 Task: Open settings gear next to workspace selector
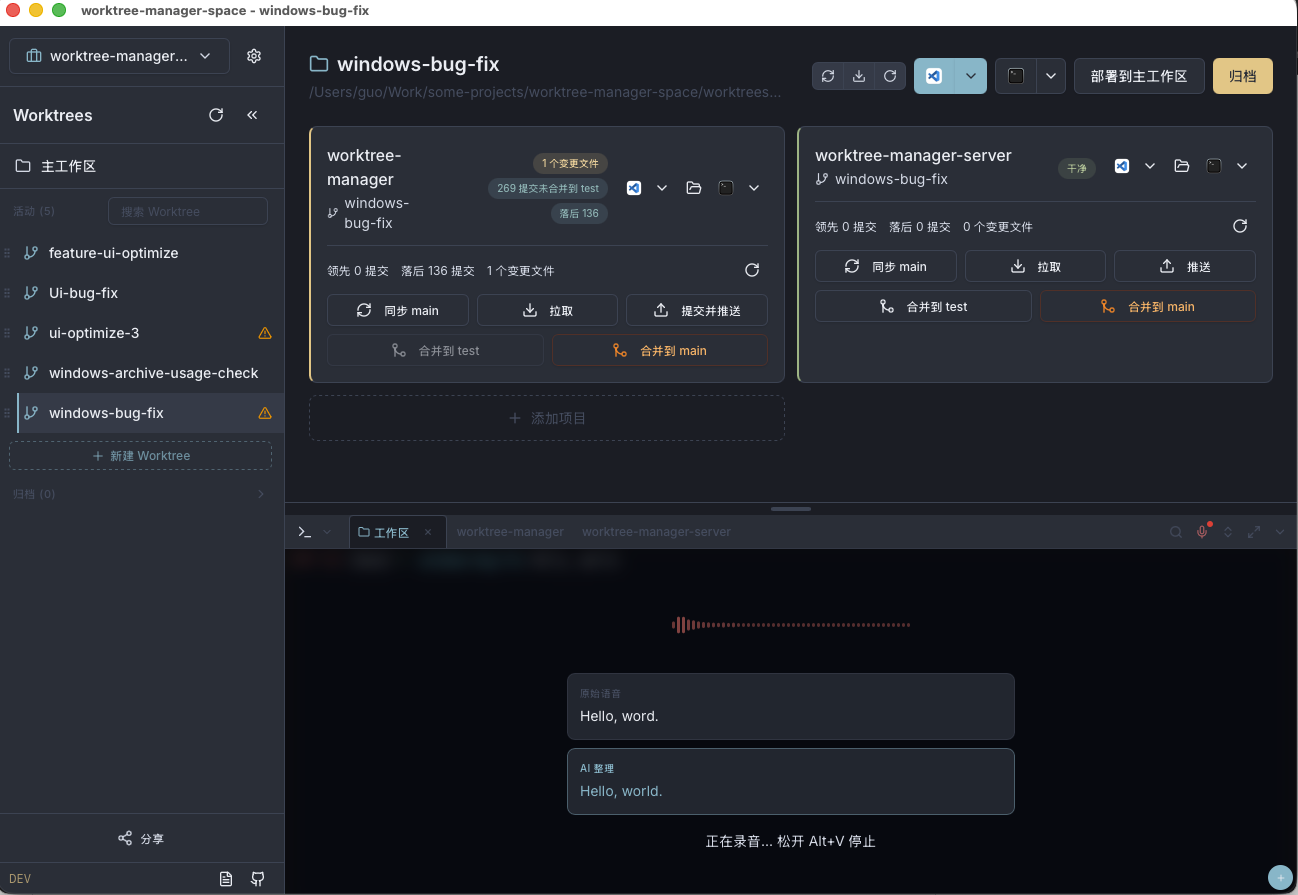(254, 56)
